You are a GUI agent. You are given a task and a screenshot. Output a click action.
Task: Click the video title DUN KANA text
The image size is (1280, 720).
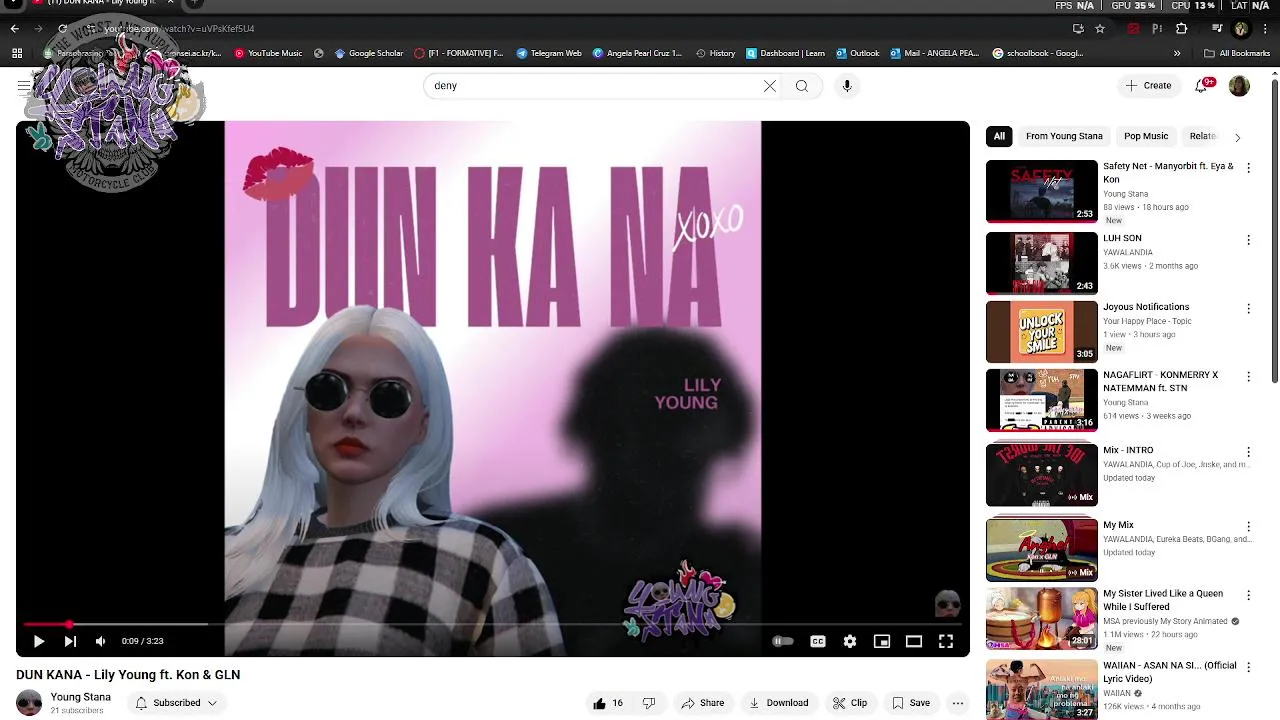point(128,675)
